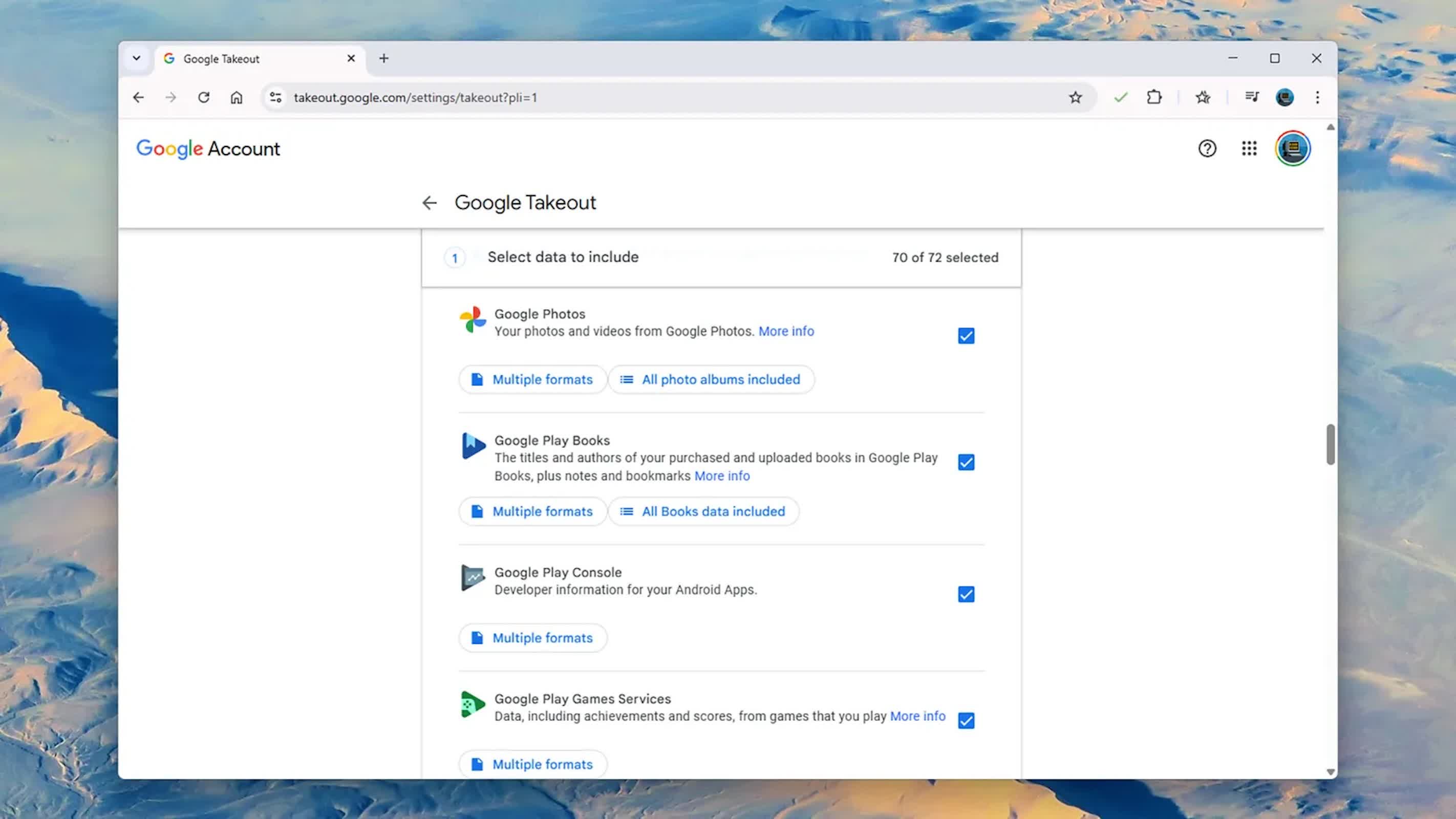Deselect the Google Play Console checkbox
1456x819 pixels.
click(x=966, y=594)
